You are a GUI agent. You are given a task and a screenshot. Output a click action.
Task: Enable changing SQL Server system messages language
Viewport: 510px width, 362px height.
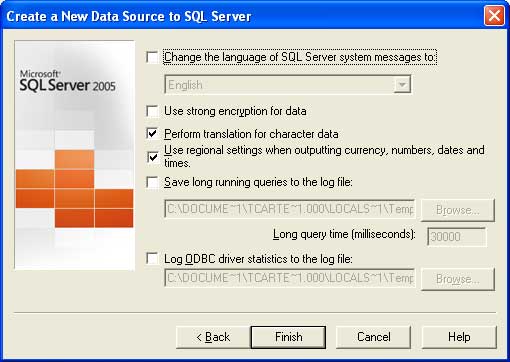152,57
